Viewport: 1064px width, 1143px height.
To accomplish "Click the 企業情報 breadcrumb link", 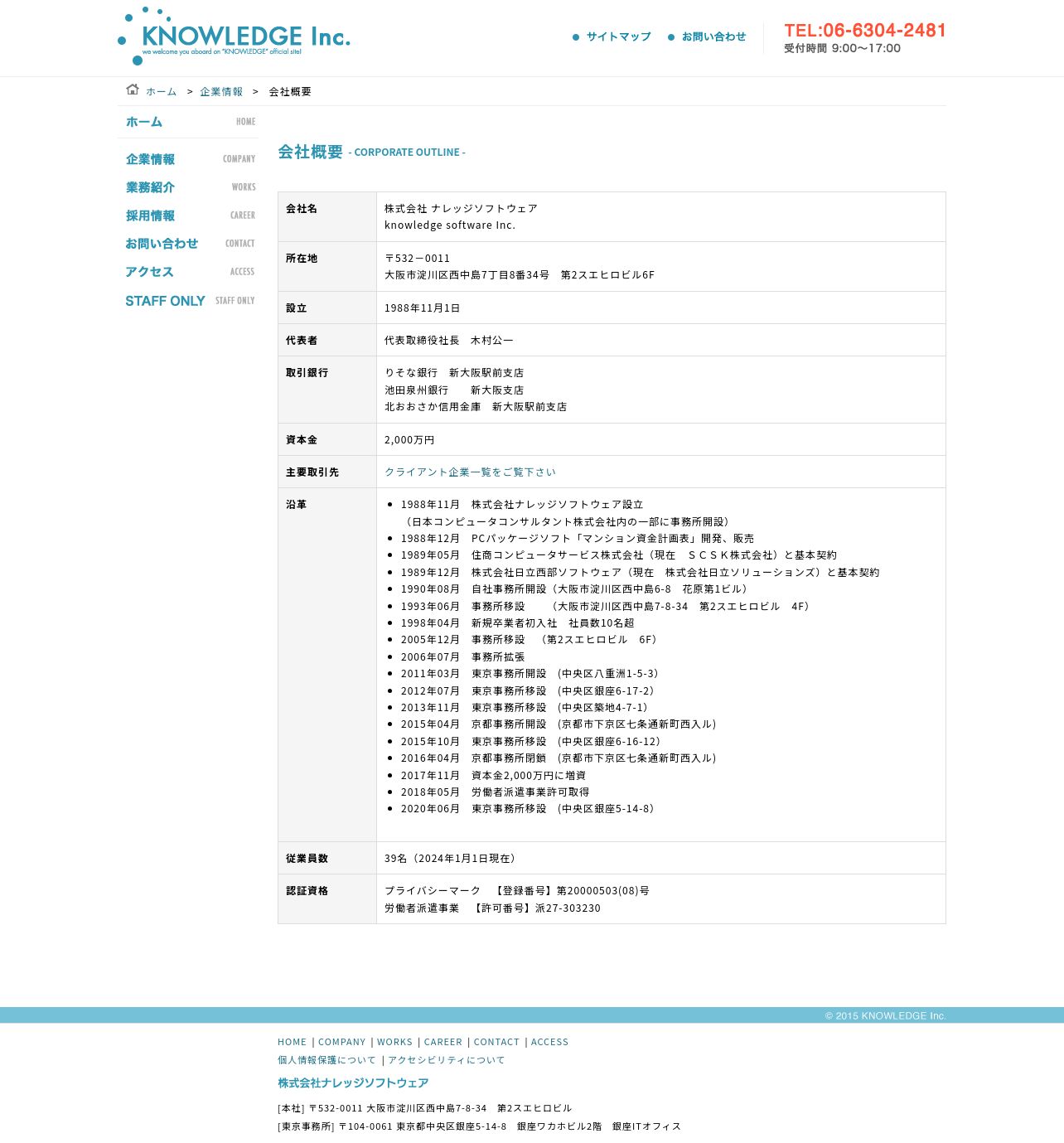I will click(221, 92).
